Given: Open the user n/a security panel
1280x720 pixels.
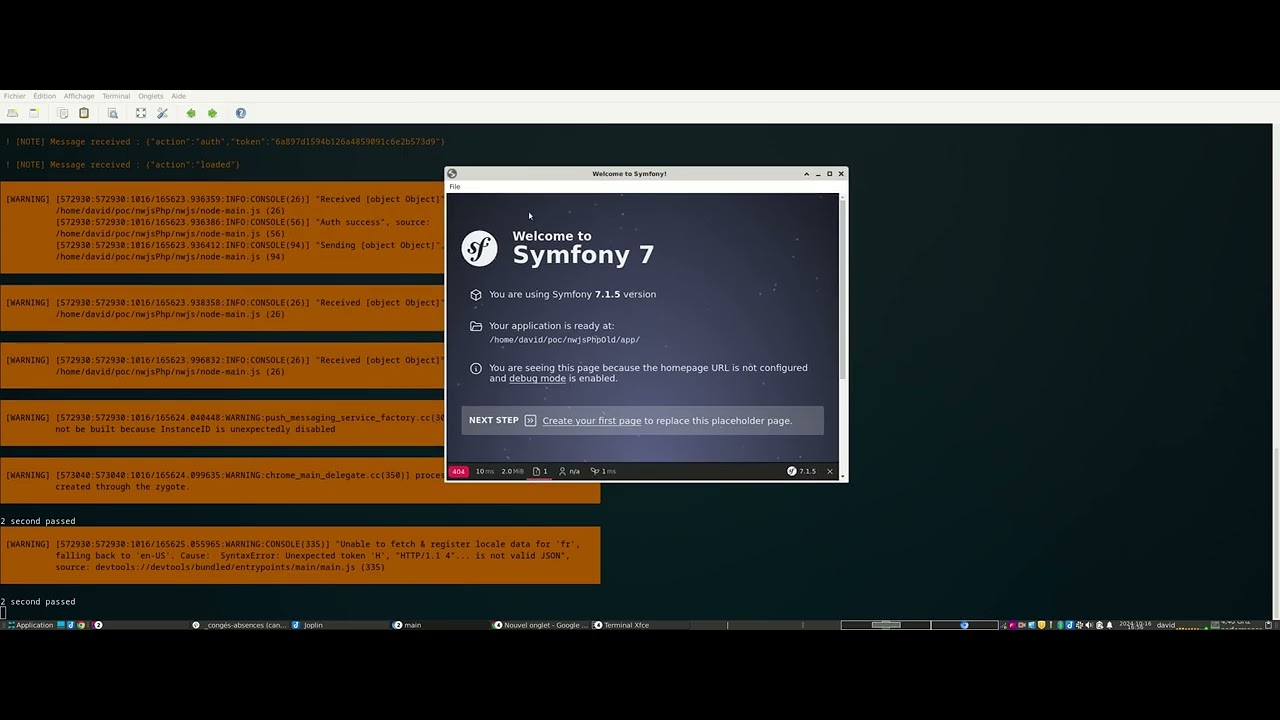Looking at the screenshot, I should click(x=569, y=471).
